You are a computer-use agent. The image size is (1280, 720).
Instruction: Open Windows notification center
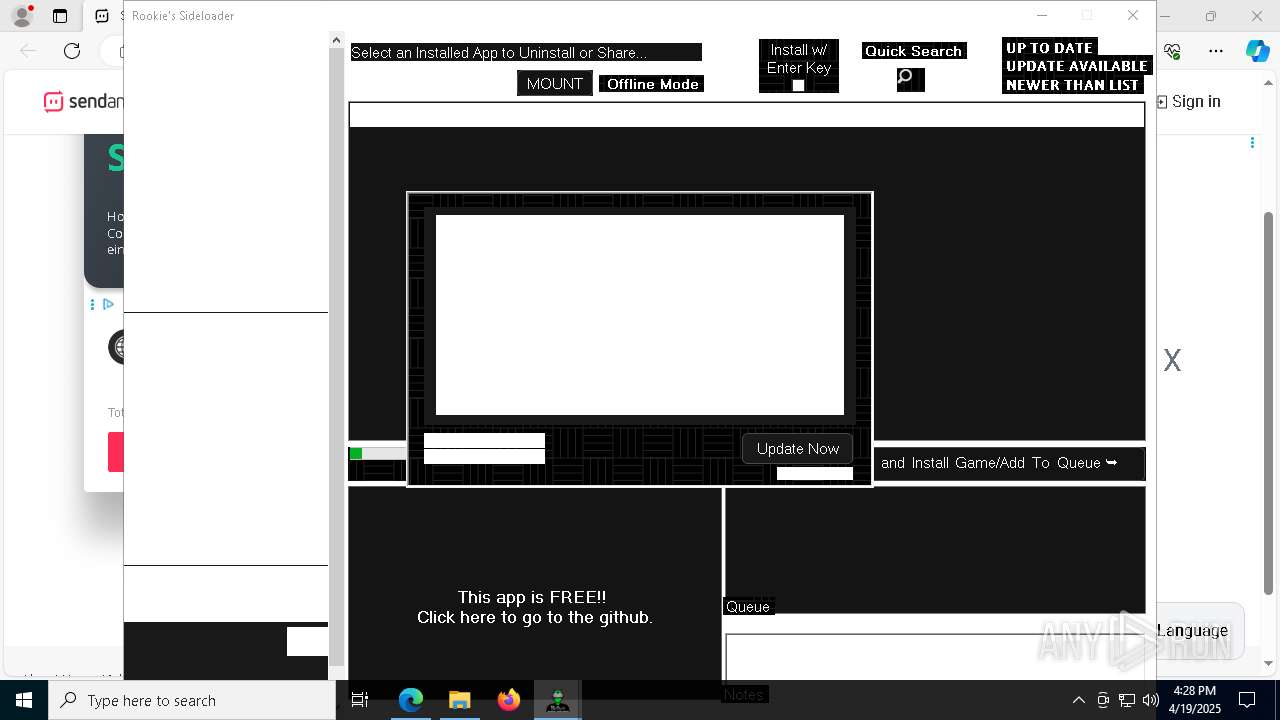(x=1247, y=700)
